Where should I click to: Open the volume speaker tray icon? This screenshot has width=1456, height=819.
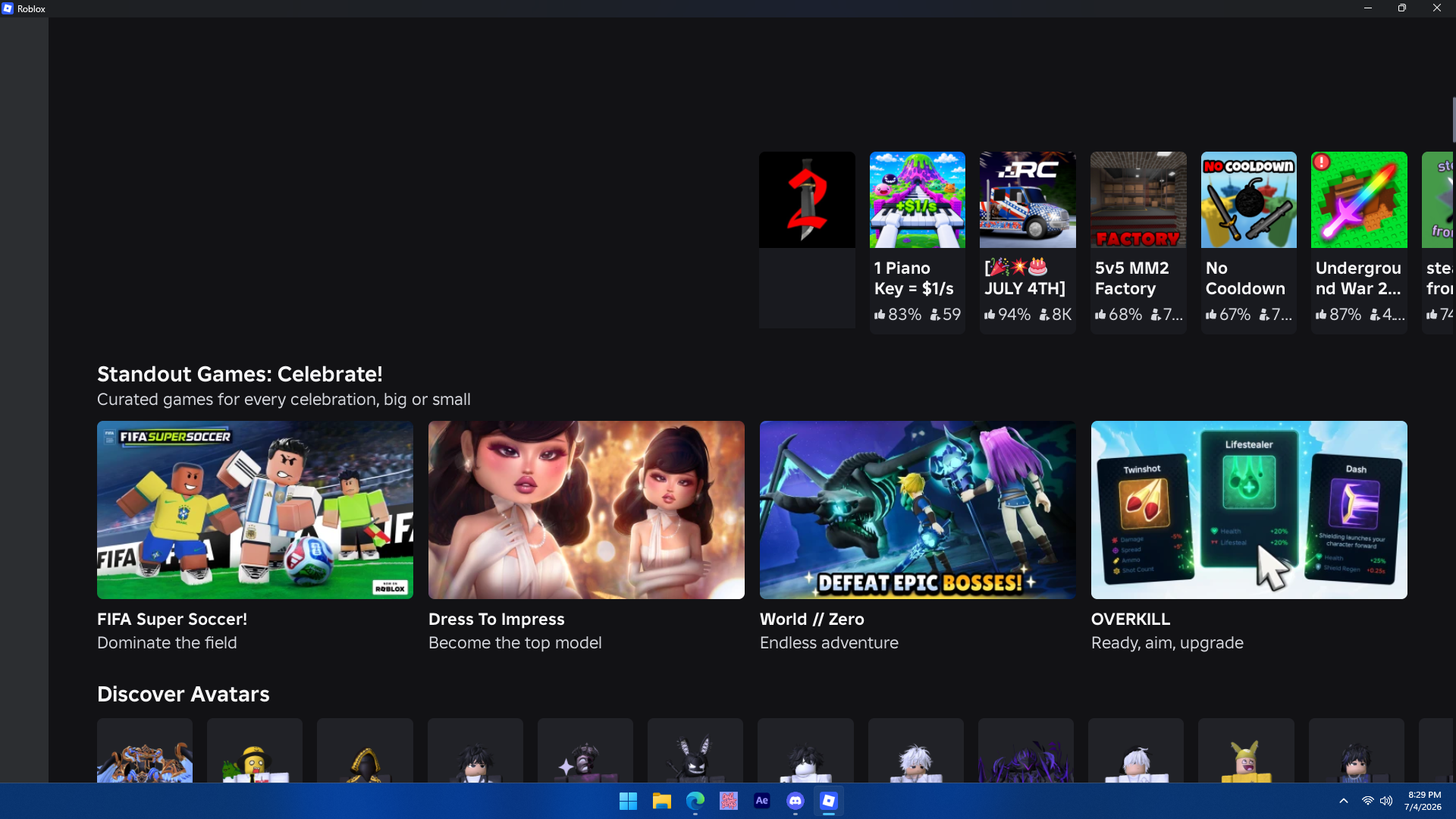(x=1386, y=801)
